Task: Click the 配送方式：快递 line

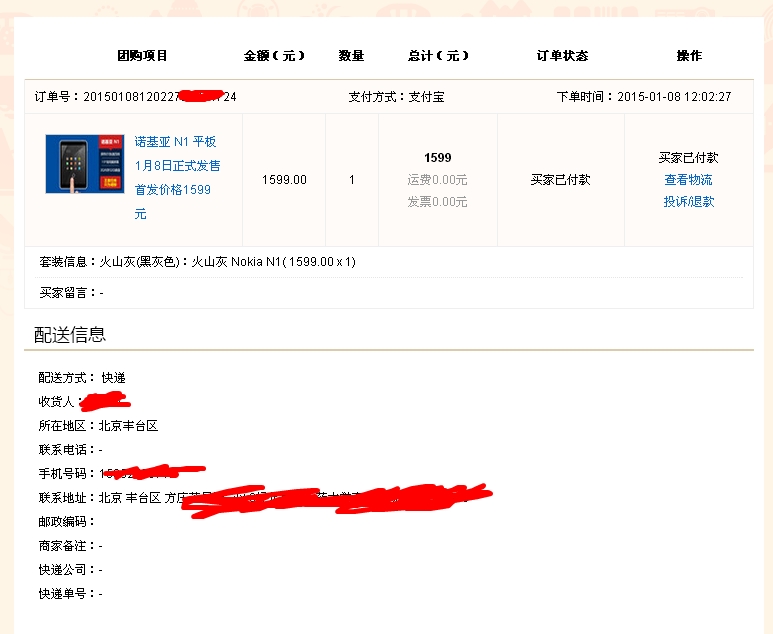Action: tap(82, 378)
